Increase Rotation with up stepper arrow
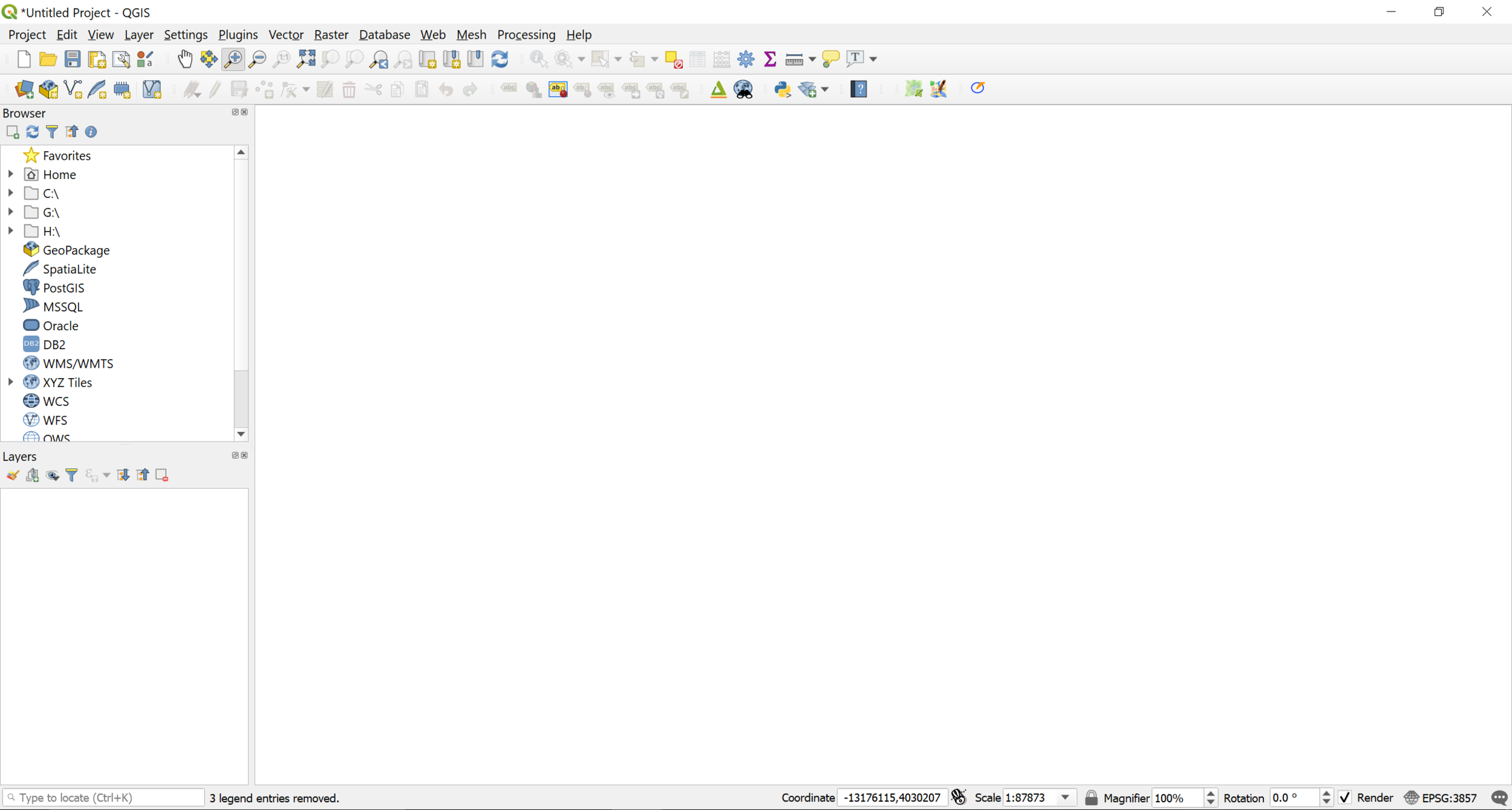 coord(1326,793)
